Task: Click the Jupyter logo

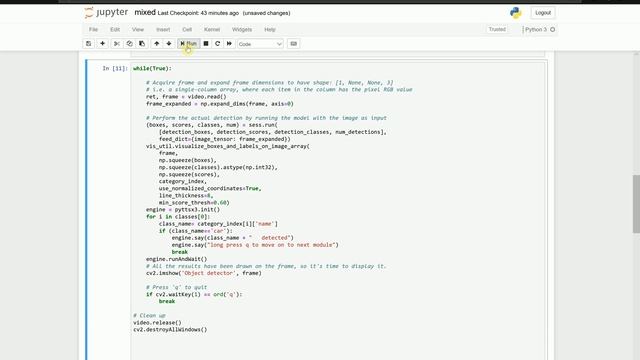Action: tap(106, 13)
